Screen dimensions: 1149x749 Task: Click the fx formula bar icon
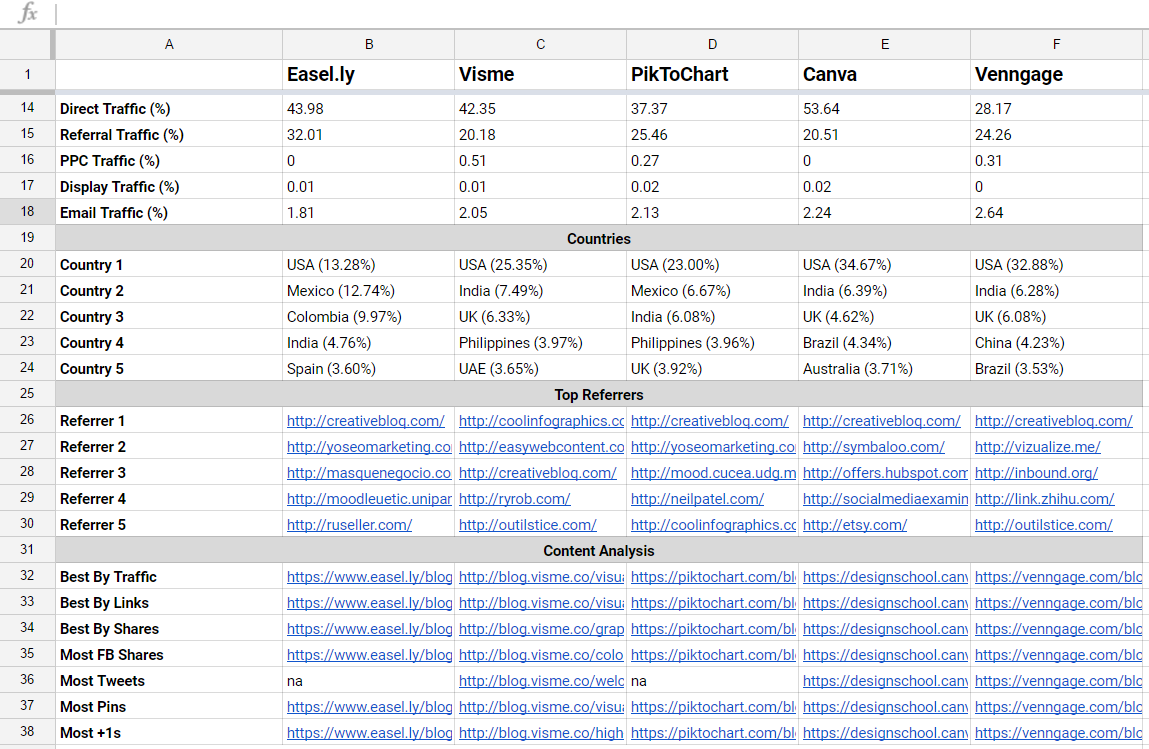27,12
